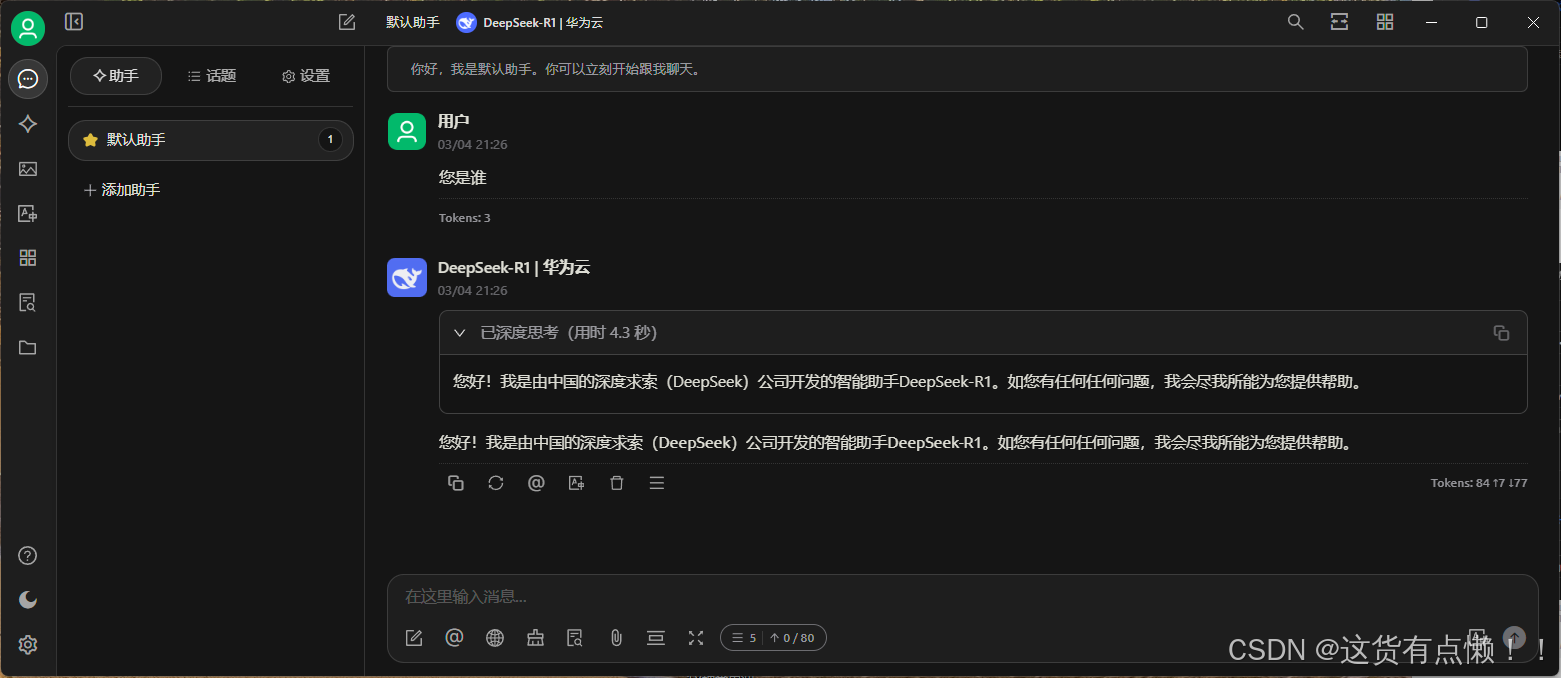The height and width of the screenshot is (678, 1561).
Task: Select a knowledge base from the input toolbar
Action: [575, 638]
